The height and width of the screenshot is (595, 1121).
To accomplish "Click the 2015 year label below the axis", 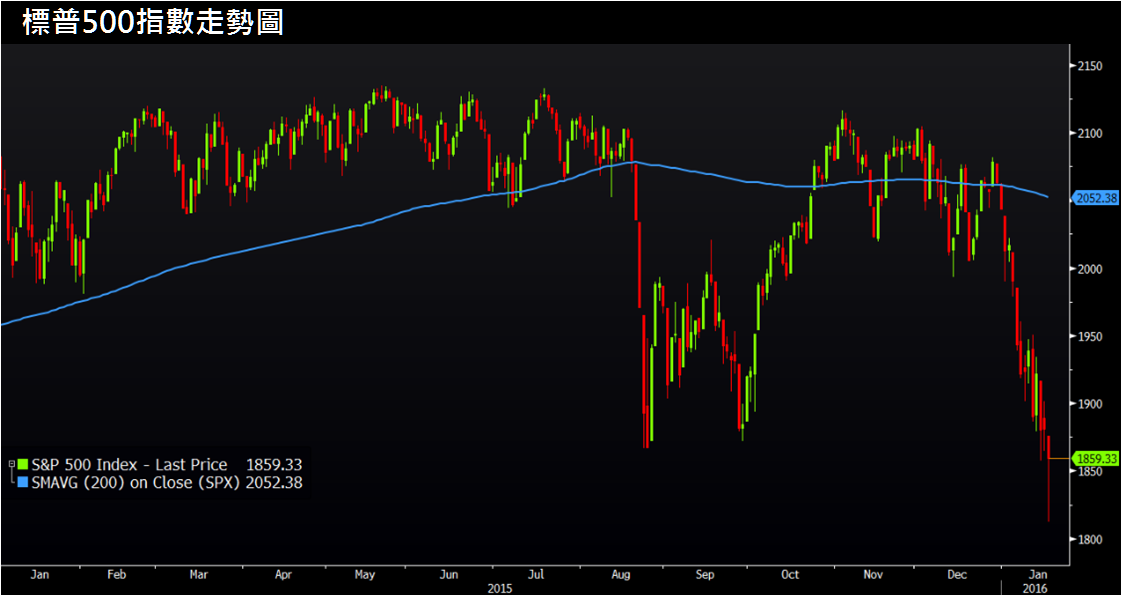I will pyautogui.click(x=499, y=588).
